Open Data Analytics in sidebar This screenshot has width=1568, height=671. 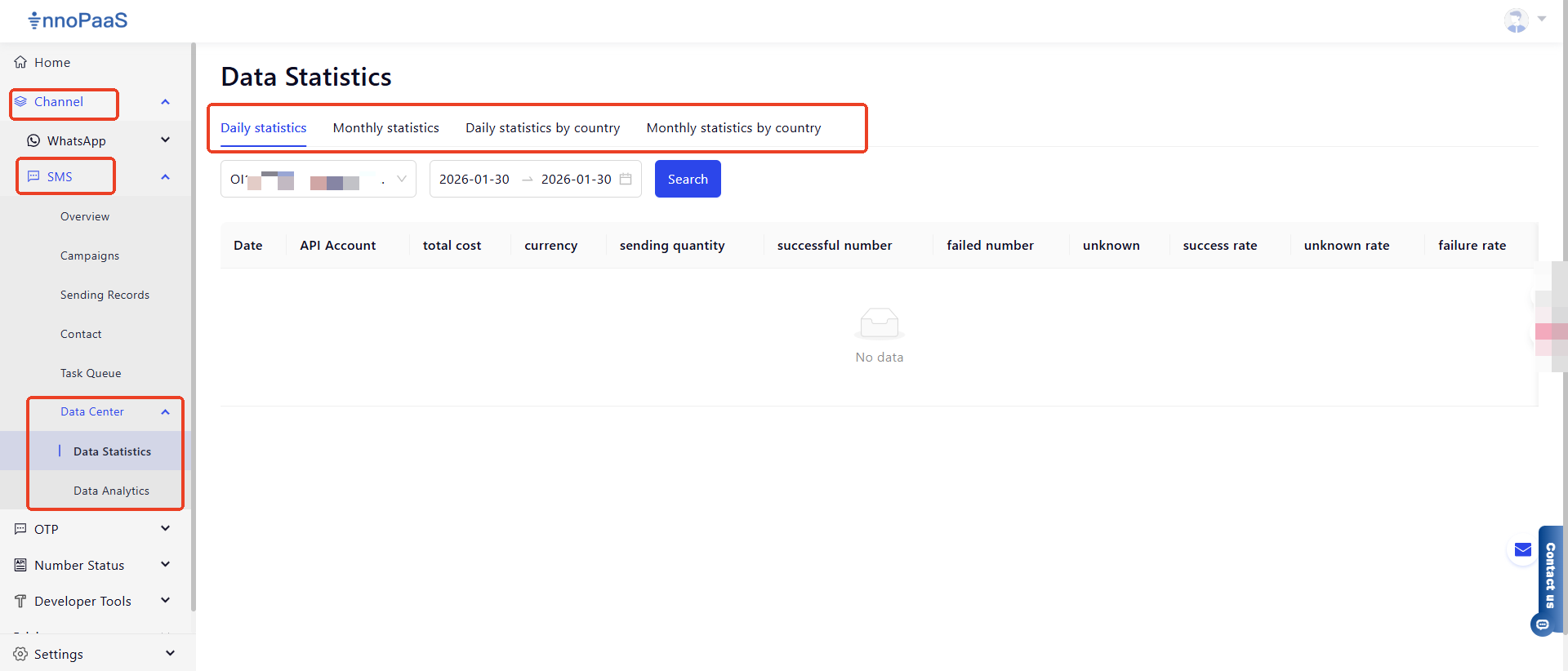tap(111, 491)
